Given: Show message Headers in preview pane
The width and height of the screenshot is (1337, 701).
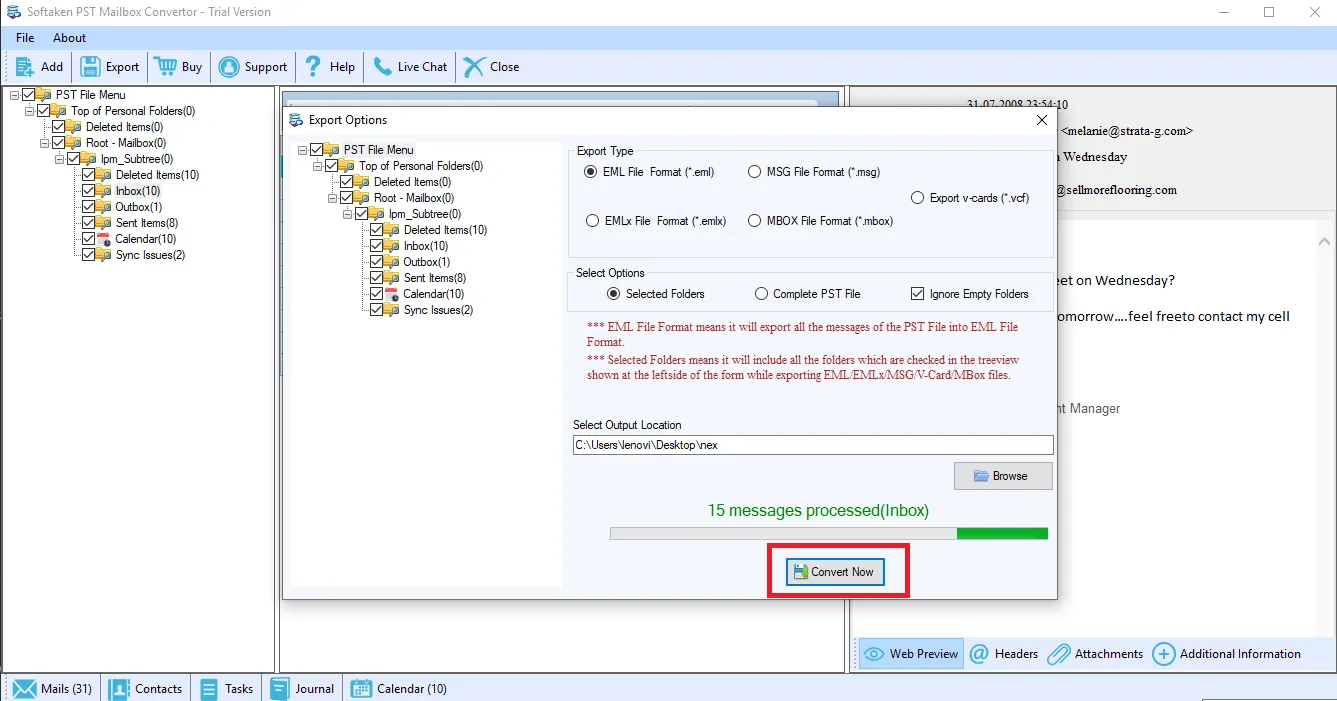Looking at the screenshot, I should 1005,654.
